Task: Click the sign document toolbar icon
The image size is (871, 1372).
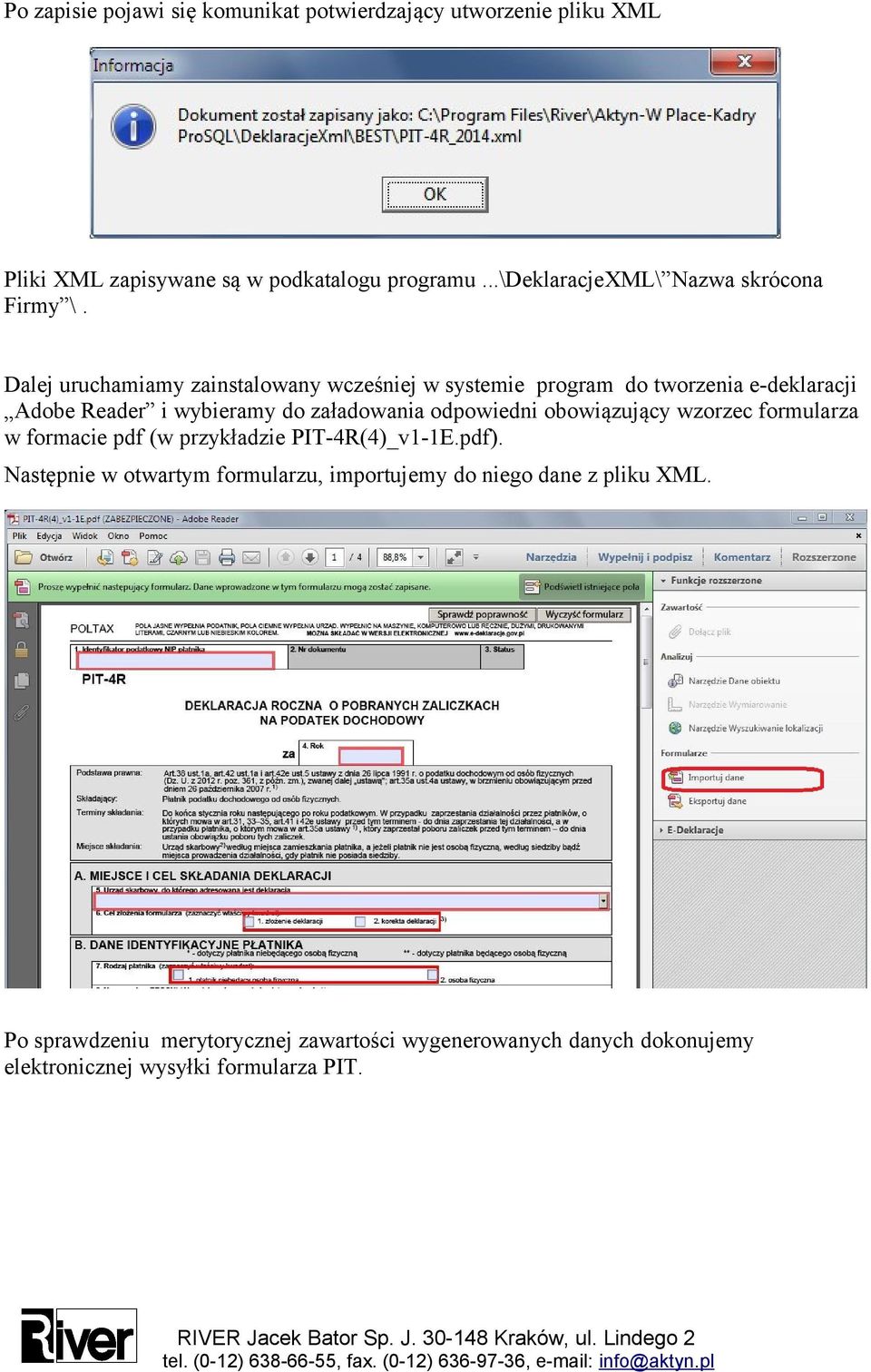Action: tap(154, 557)
